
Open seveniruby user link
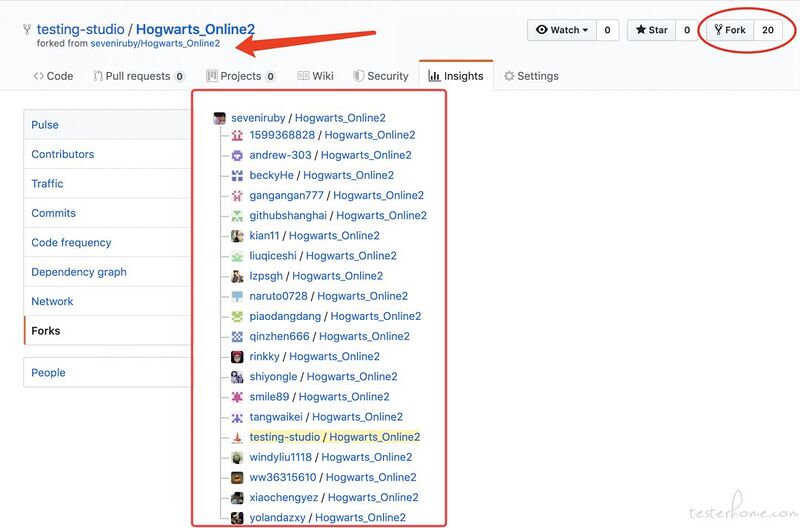tap(258, 118)
